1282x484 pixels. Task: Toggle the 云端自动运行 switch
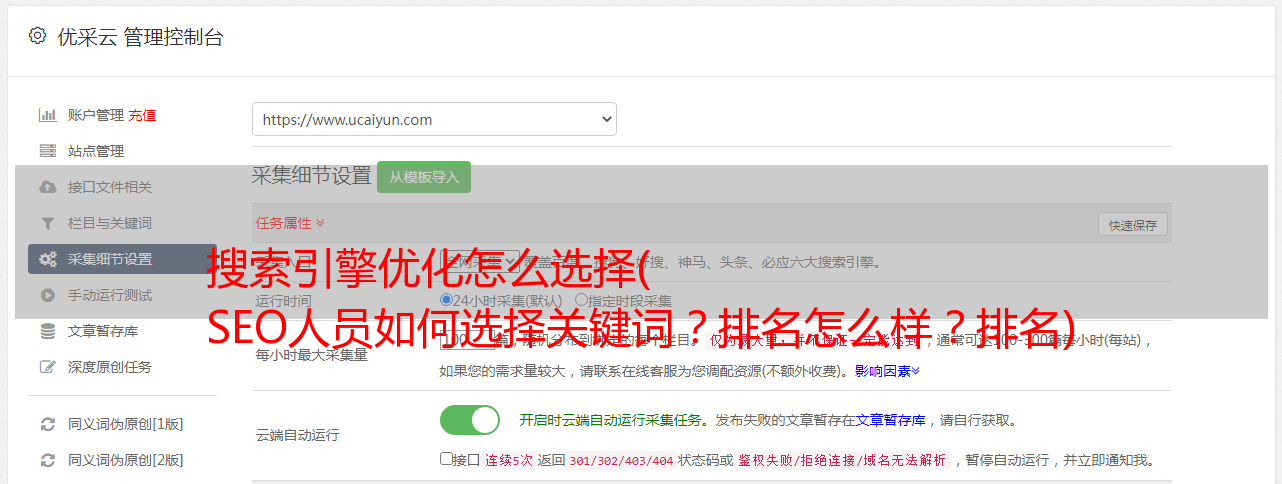pos(470,420)
